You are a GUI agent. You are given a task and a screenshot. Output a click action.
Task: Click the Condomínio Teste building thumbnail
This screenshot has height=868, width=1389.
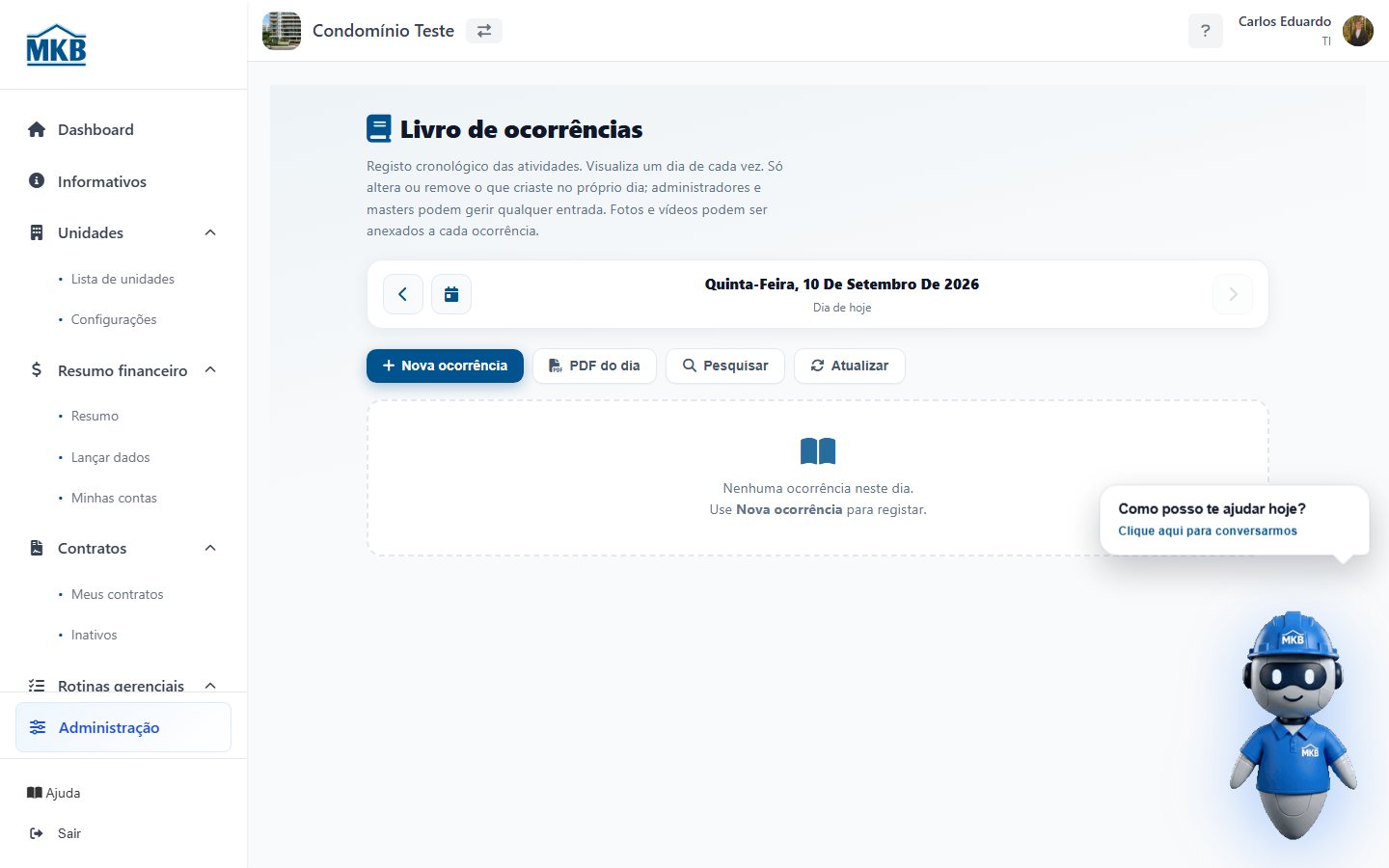tap(282, 31)
